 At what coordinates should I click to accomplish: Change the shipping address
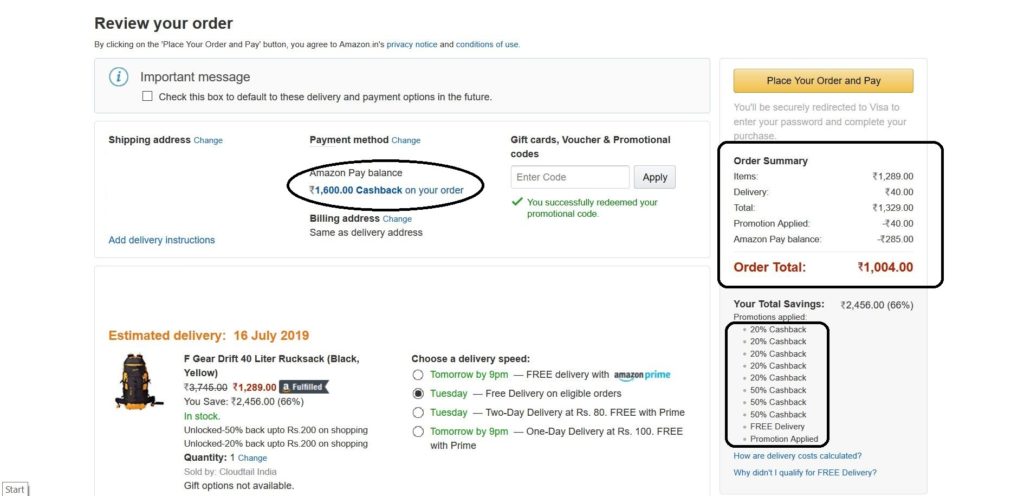click(208, 141)
